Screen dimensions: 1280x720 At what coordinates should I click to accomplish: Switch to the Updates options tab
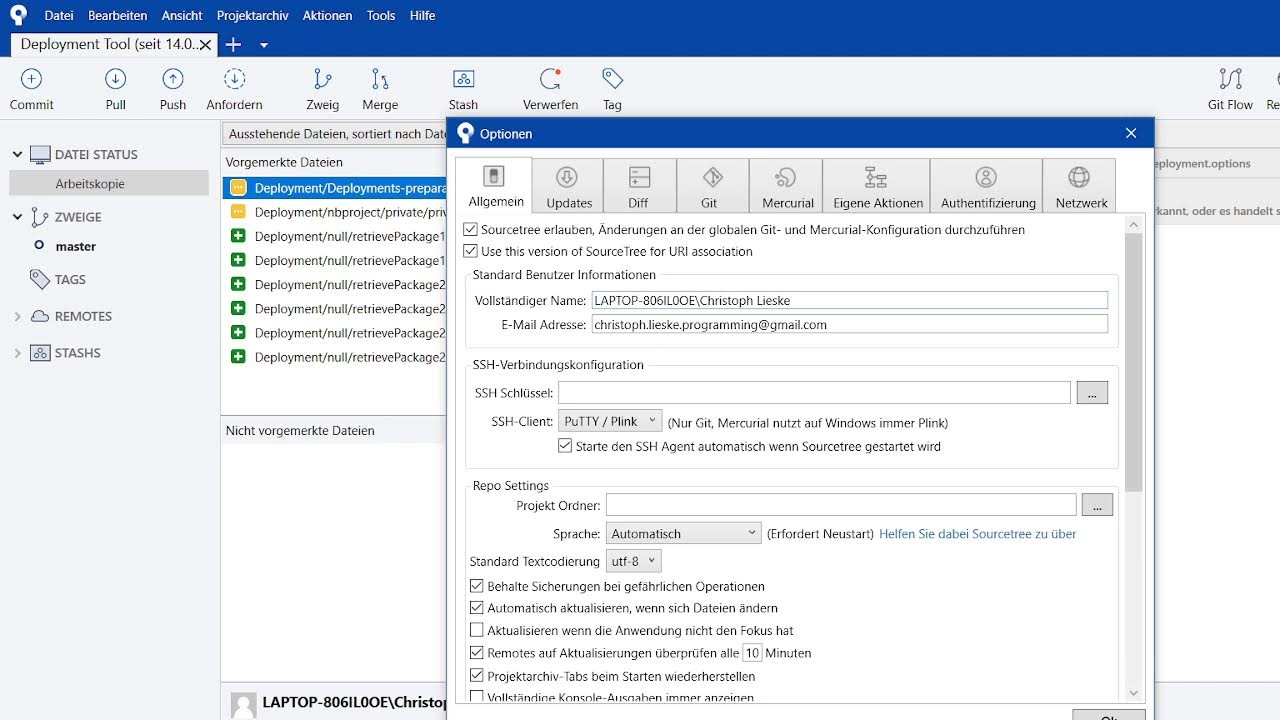click(569, 186)
